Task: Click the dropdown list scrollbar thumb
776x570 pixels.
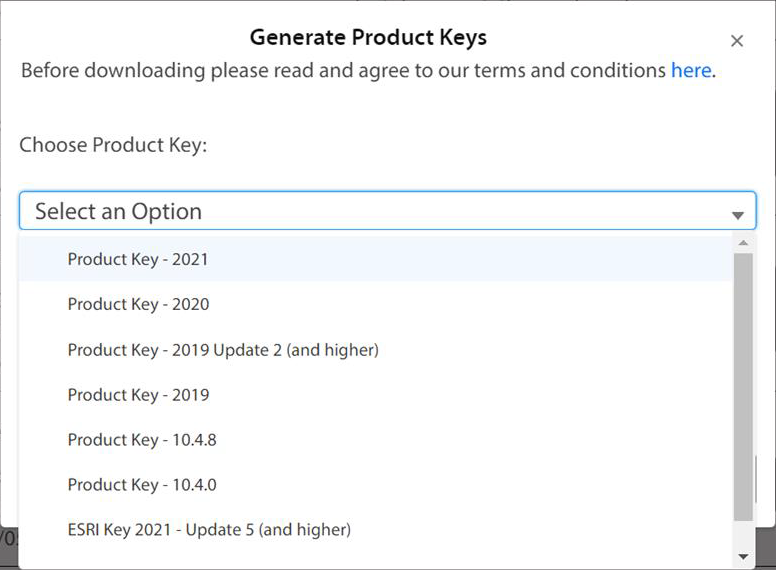Action: tap(743, 385)
